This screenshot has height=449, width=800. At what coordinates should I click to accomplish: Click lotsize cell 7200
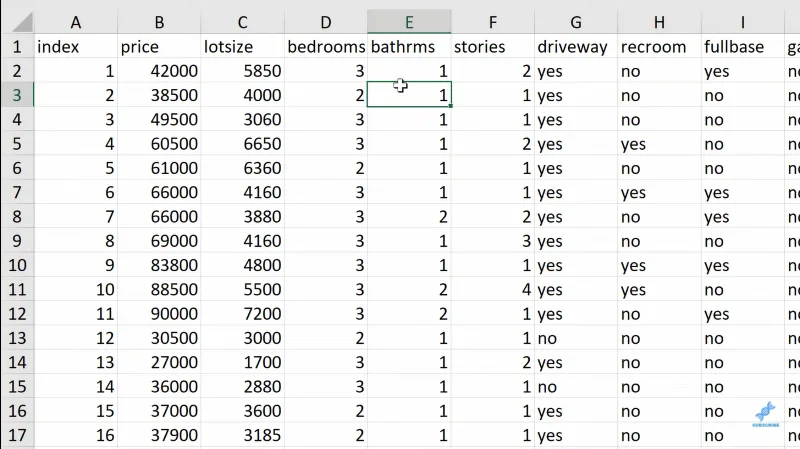[242, 313]
